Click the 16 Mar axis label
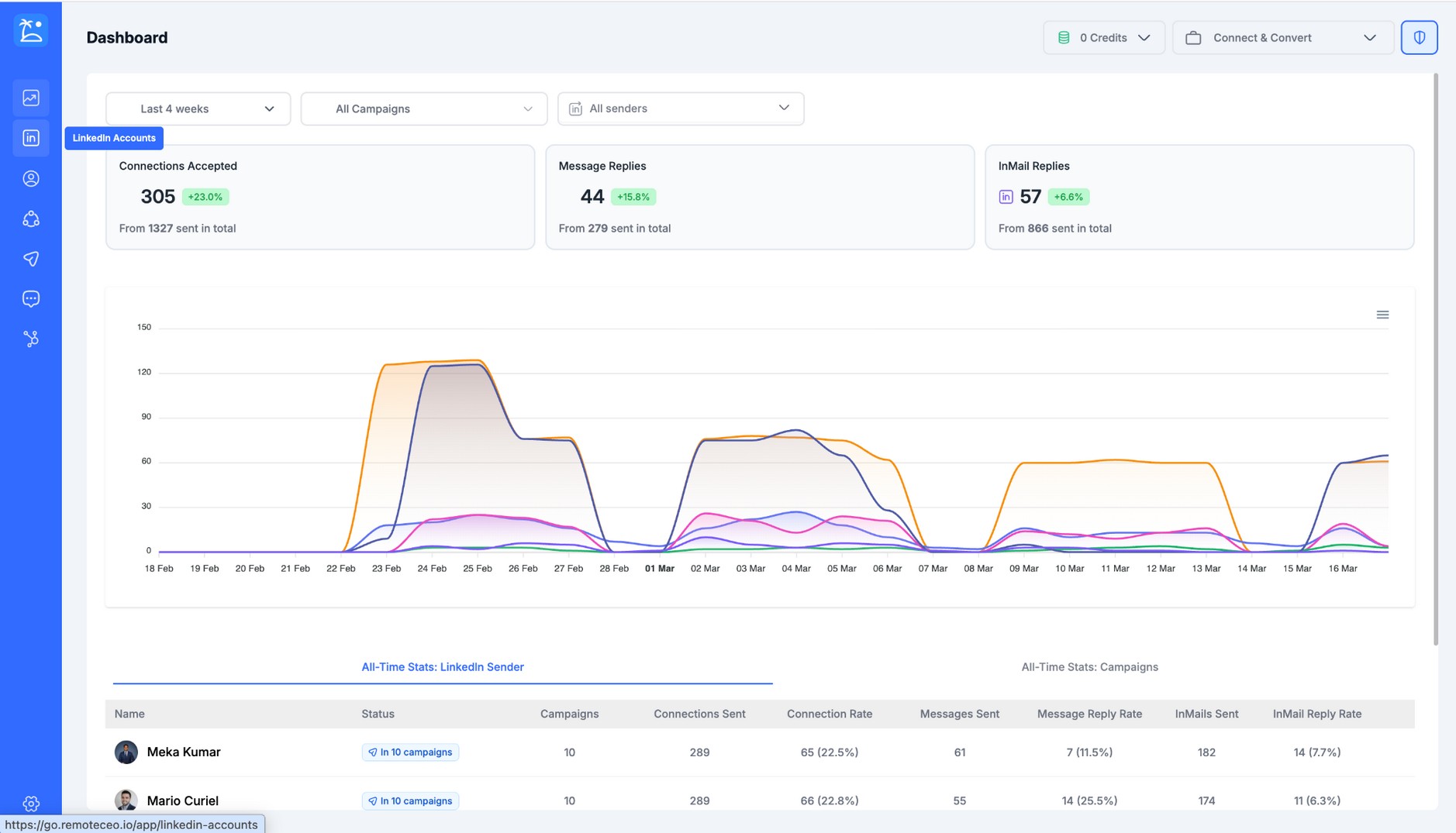 pos(1343,568)
